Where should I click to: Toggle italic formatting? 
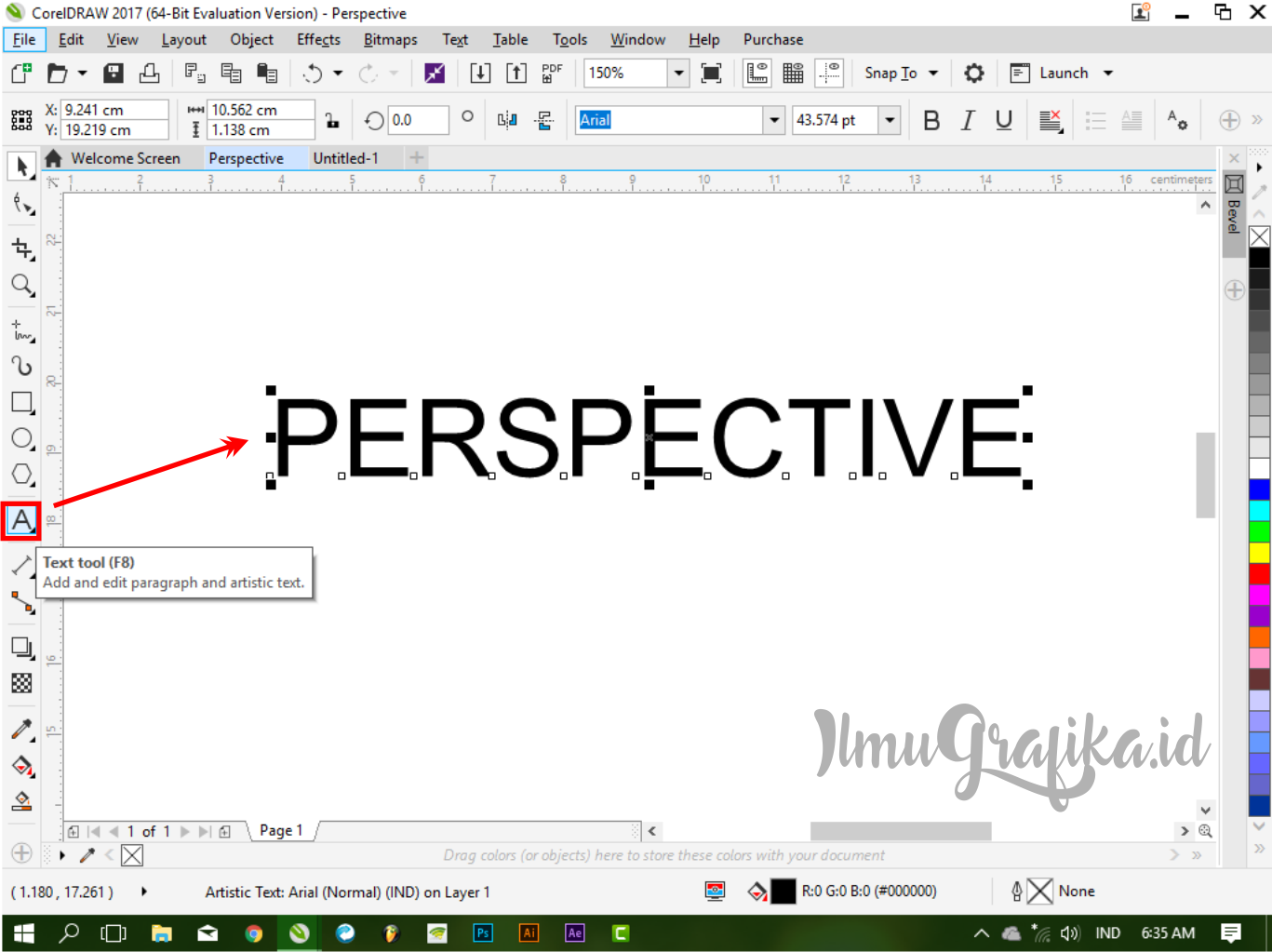coord(967,119)
